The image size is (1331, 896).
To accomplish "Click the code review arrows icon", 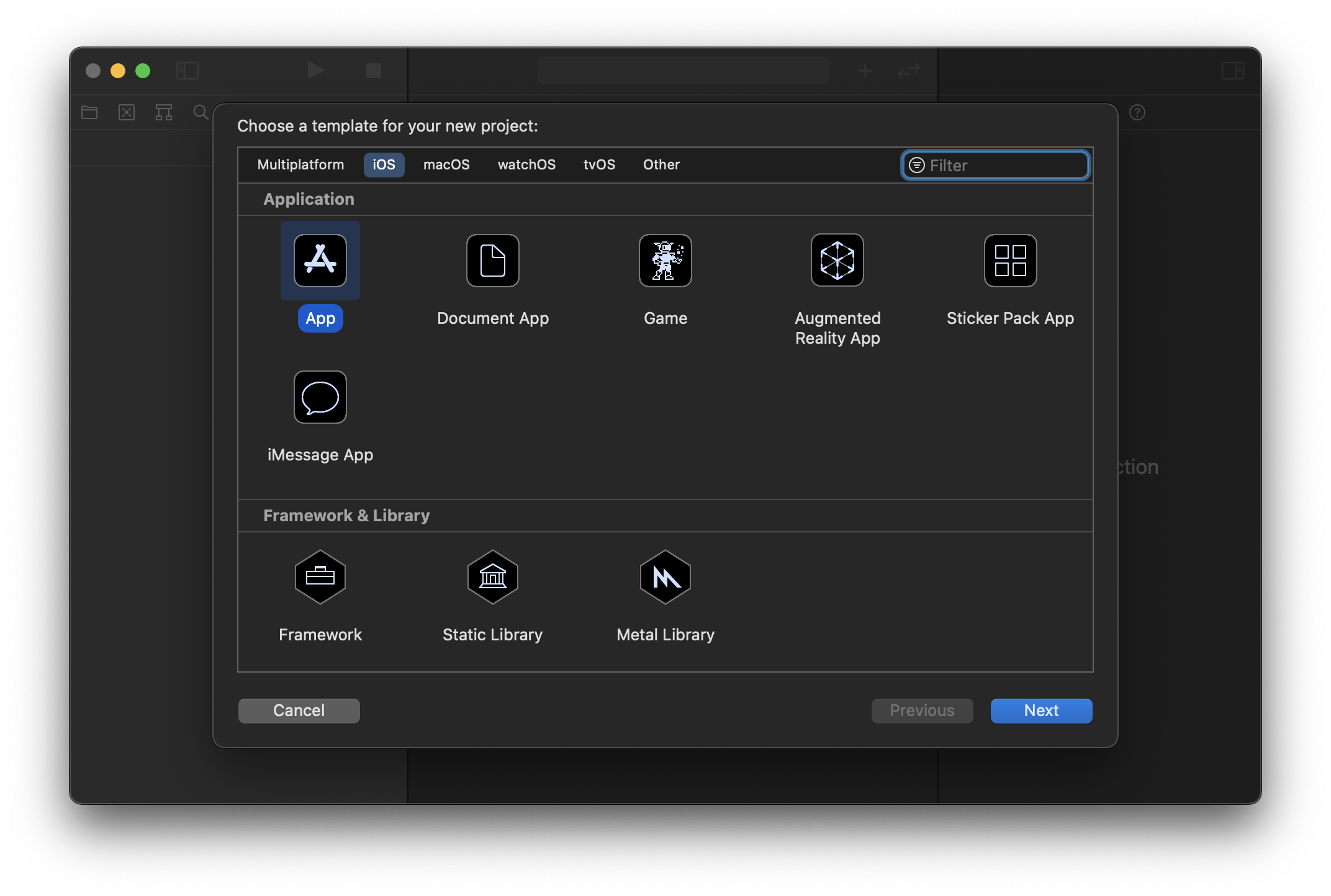I will point(909,71).
